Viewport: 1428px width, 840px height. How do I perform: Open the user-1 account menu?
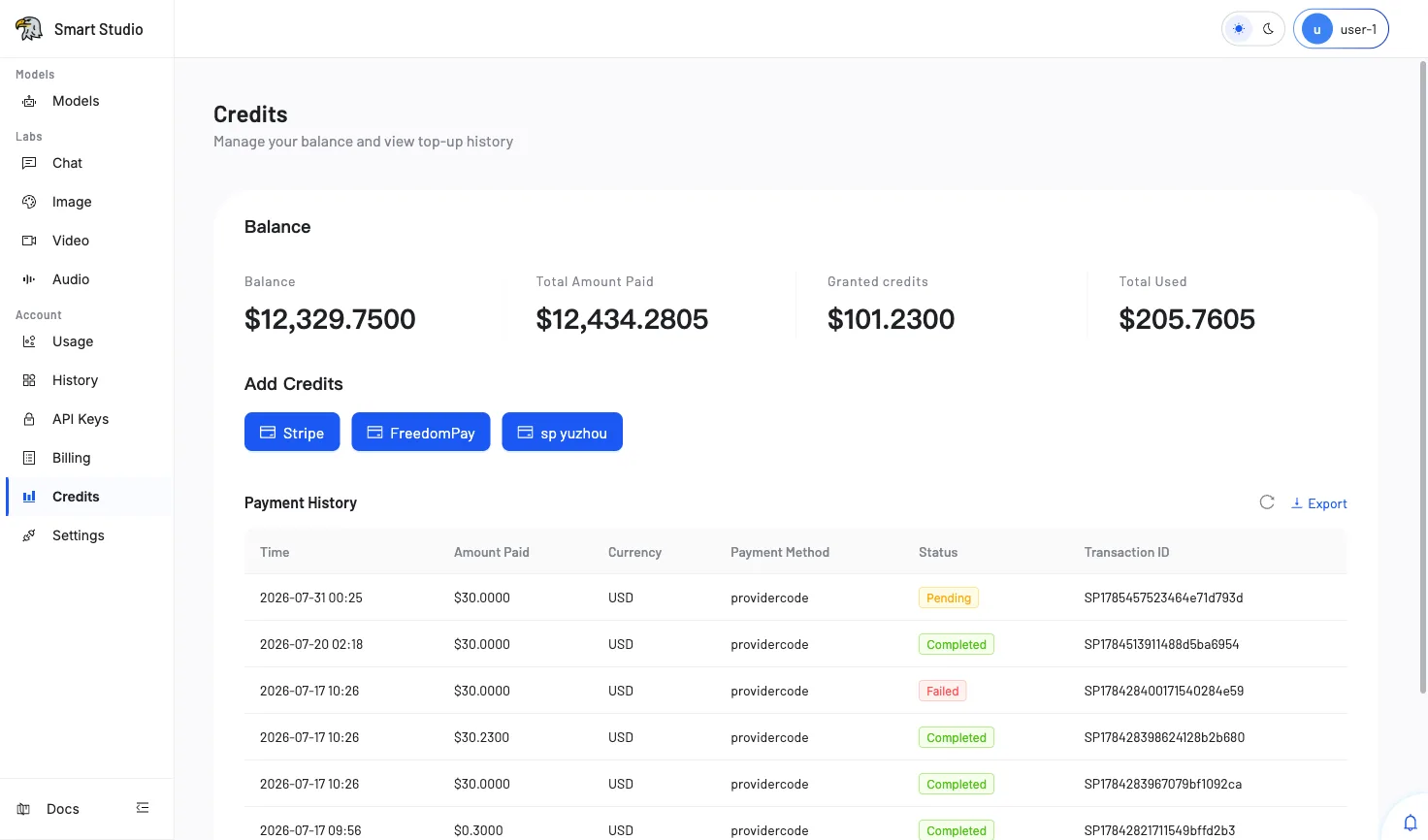tap(1341, 29)
